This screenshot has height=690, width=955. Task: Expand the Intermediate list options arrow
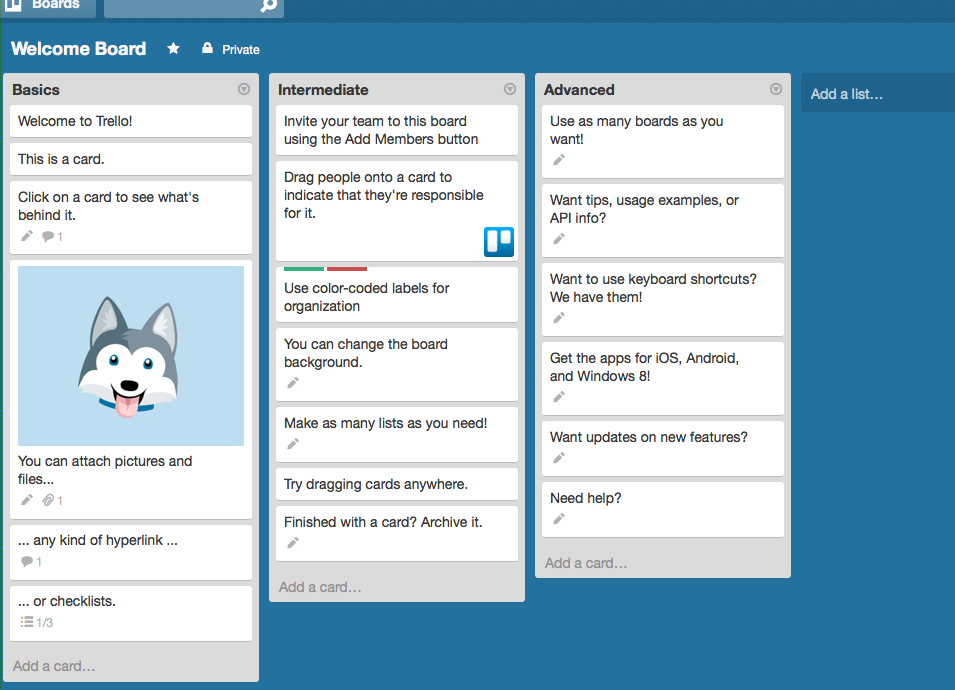510,89
